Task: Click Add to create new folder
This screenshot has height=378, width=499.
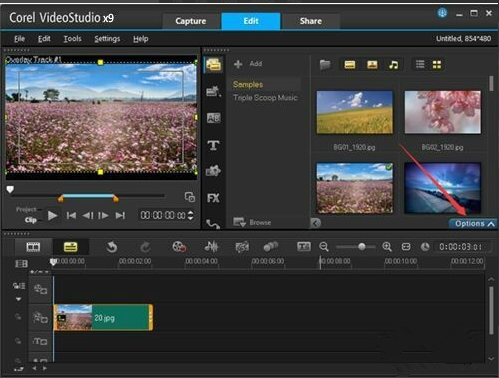Action: click(x=248, y=64)
